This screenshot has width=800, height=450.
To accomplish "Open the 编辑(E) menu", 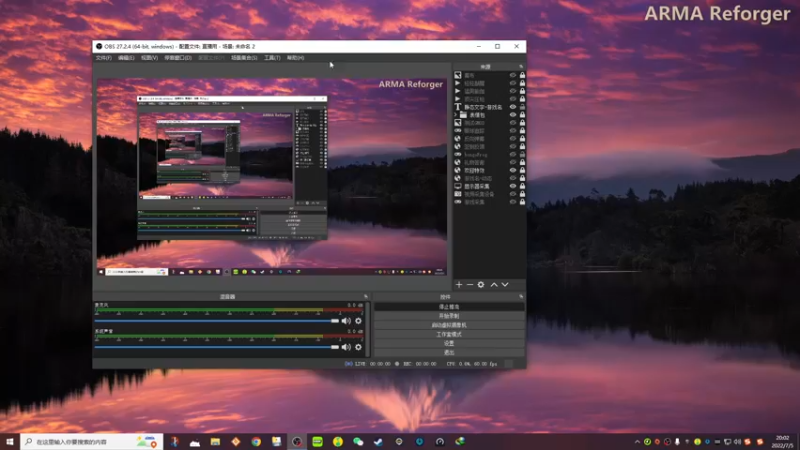I will tap(126, 58).
